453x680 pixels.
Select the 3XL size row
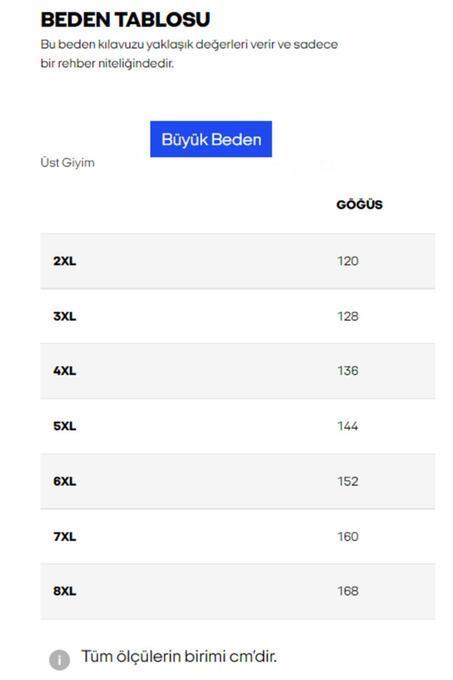coord(238,316)
